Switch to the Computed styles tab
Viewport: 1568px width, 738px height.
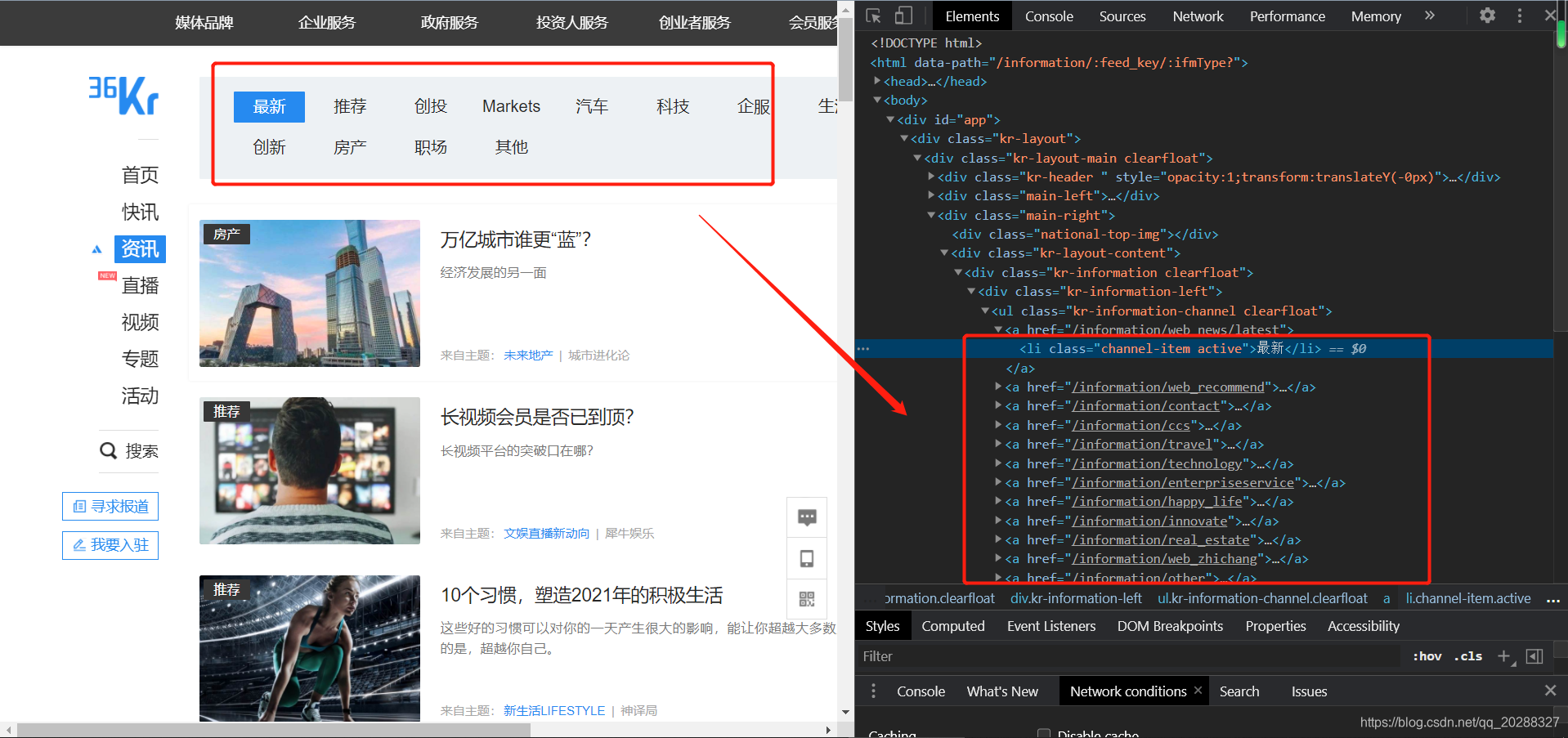953,626
